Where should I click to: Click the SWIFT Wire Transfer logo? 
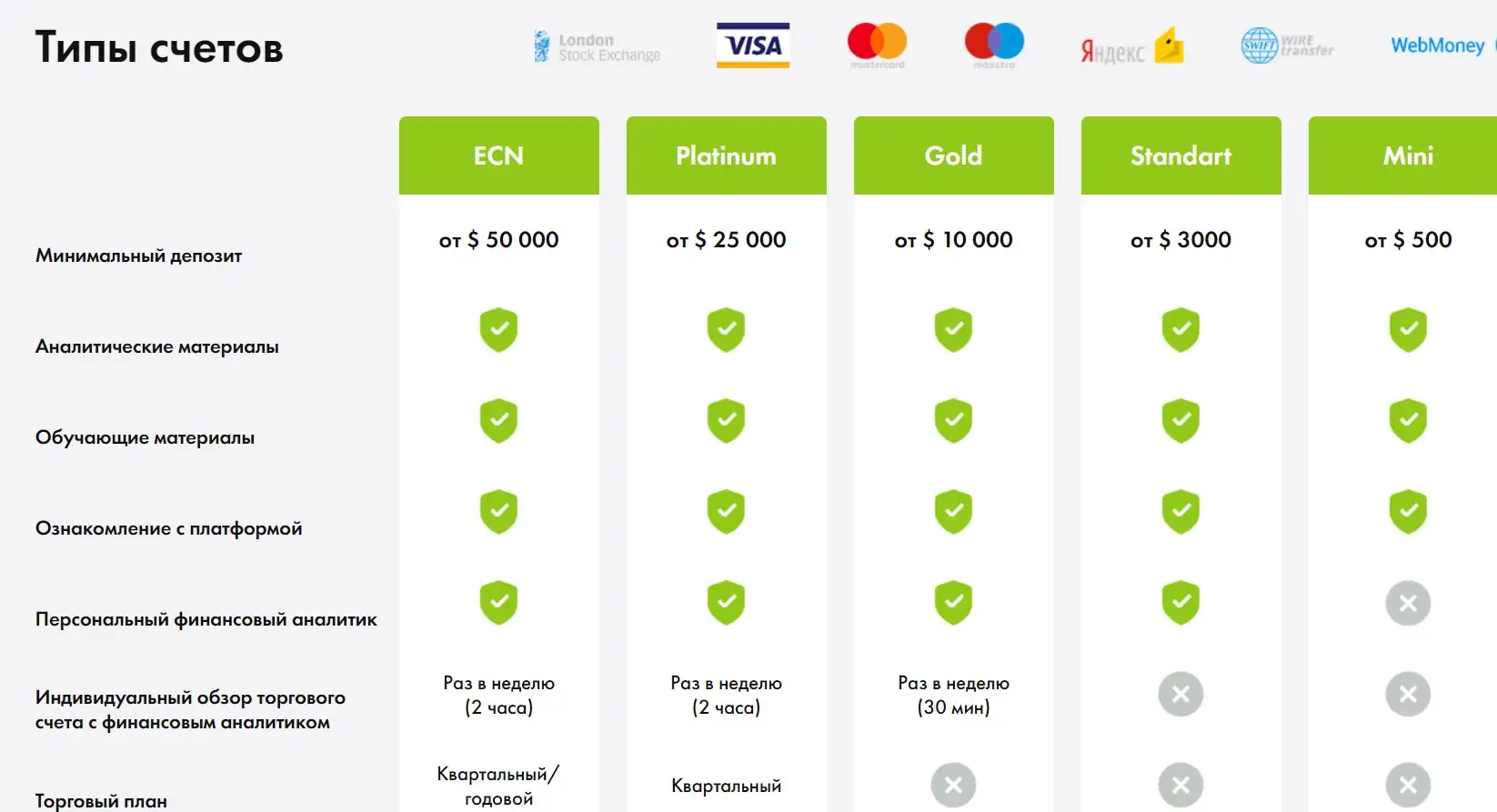tap(1287, 45)
